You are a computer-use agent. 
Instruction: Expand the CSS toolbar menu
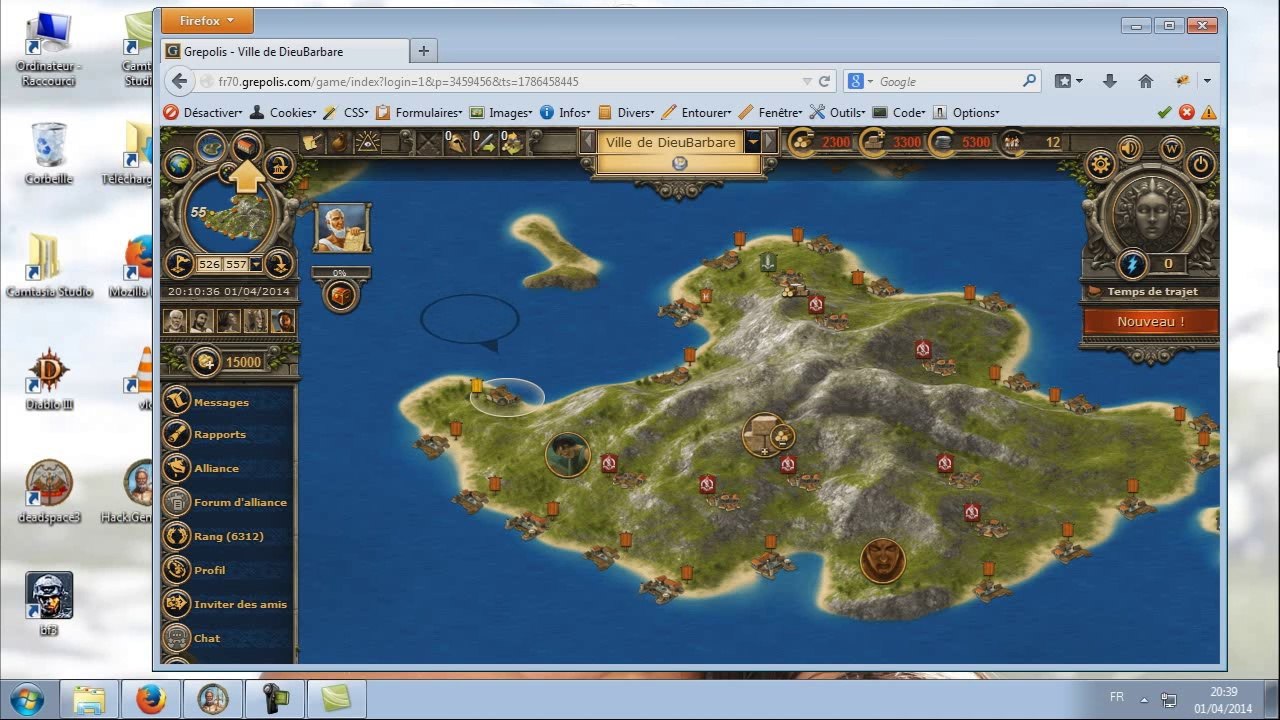[x=345, y=113]
